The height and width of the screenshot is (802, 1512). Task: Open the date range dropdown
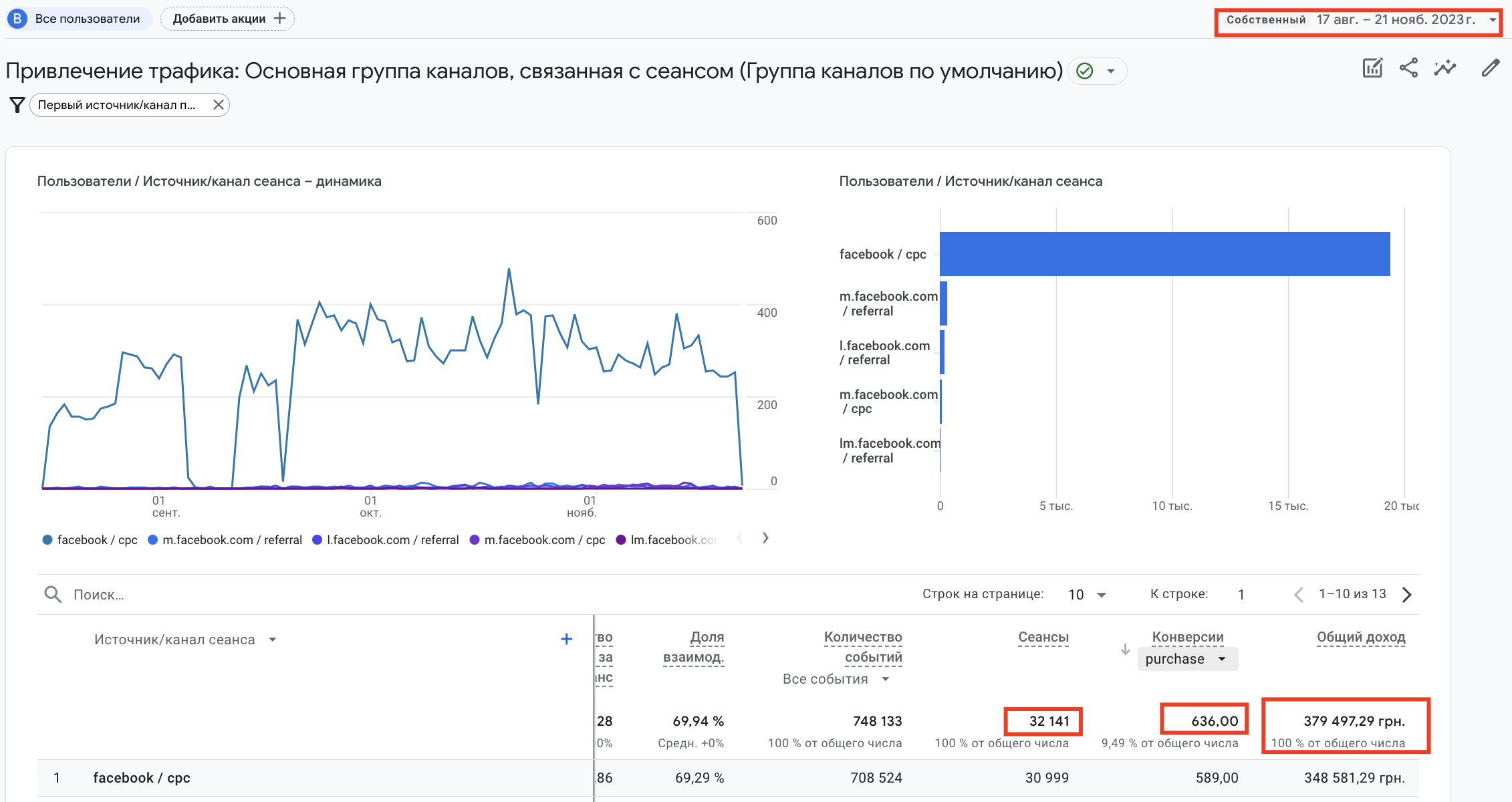tap(1358, 20)
